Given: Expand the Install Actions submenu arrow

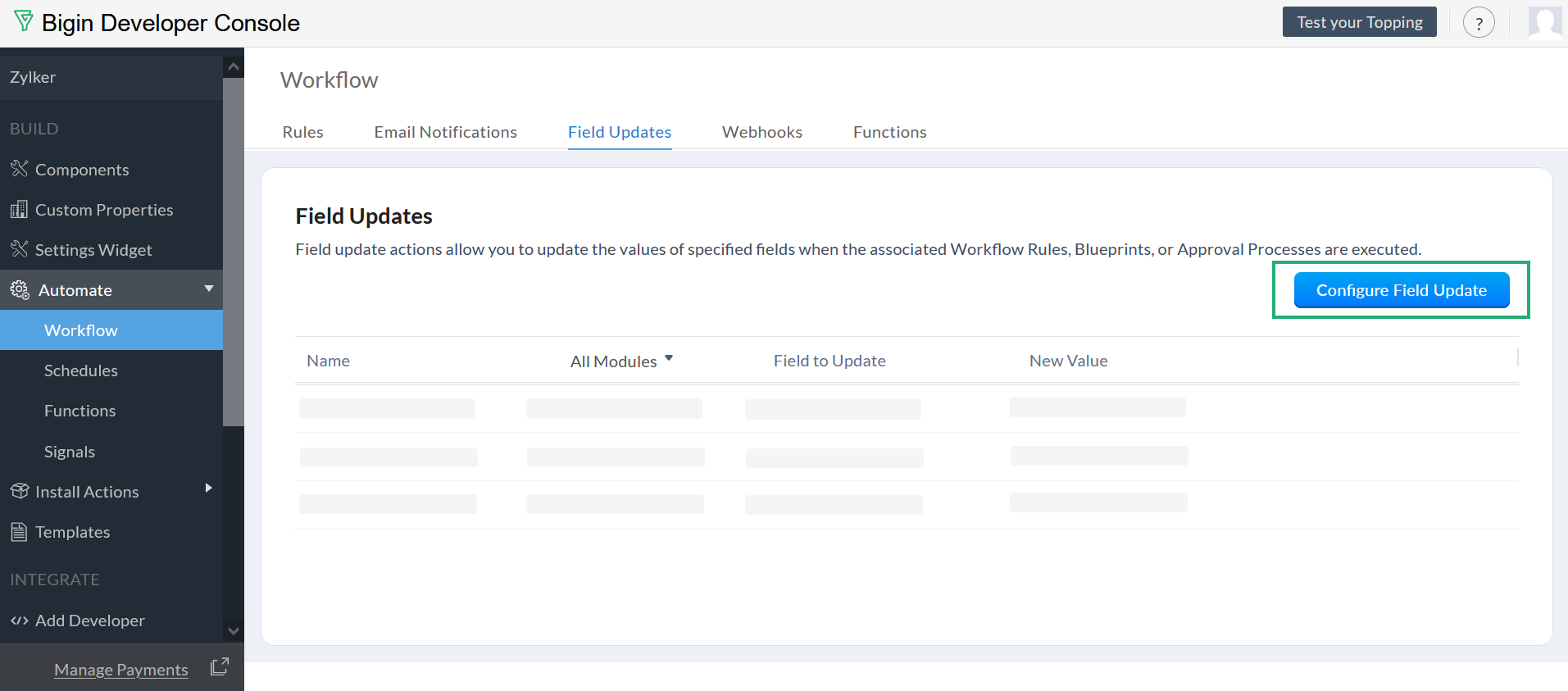Looking at the screenshot, I should click(208, 489).
